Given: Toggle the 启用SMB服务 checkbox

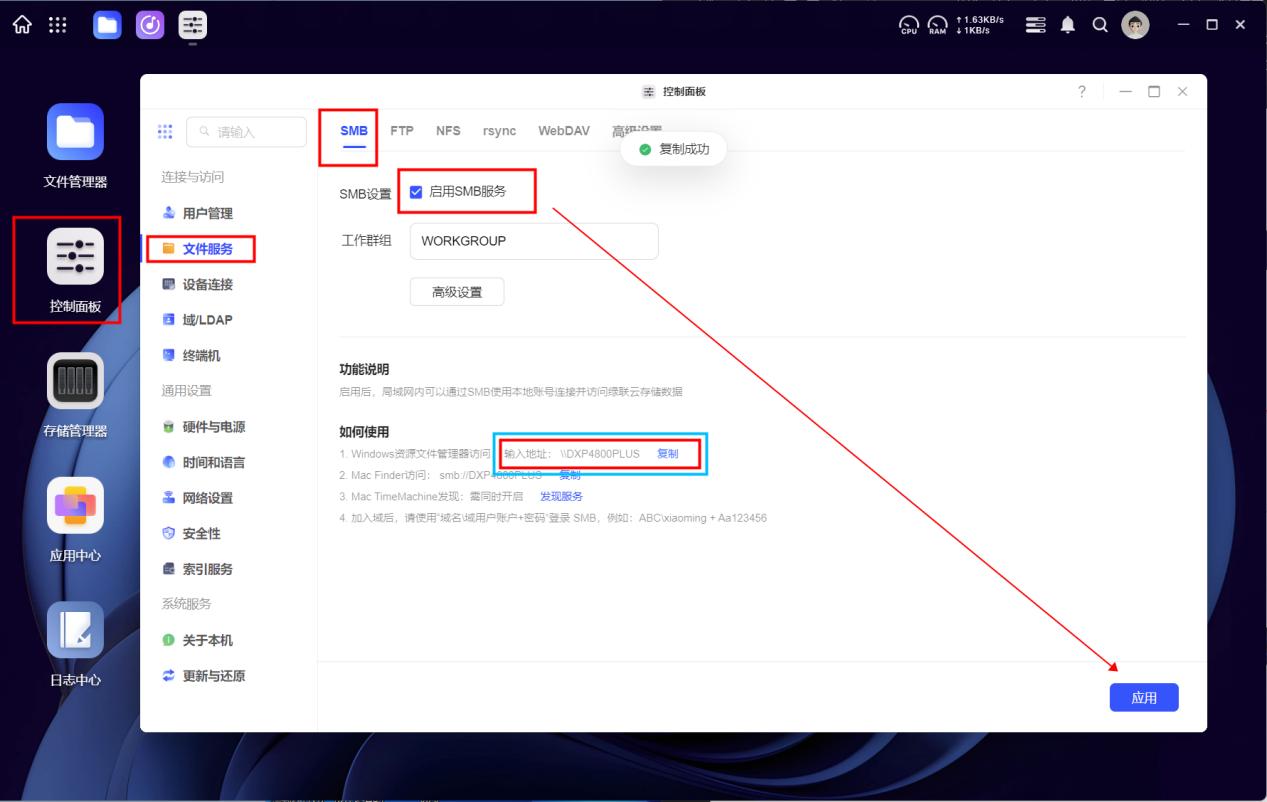Looking at the screenshot, I should pos(417,192).
